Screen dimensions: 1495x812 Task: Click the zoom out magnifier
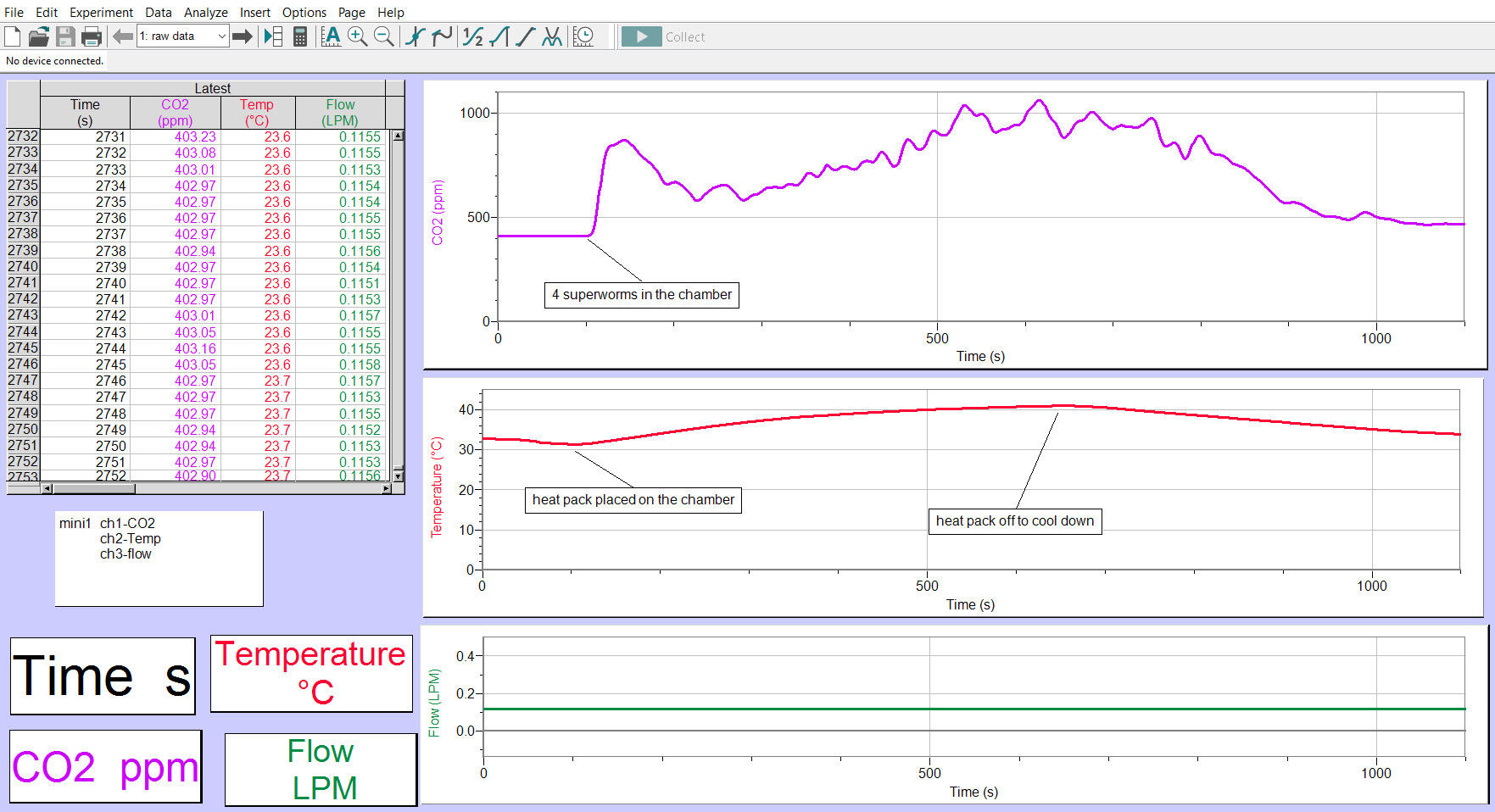click(x=384, y=36)
